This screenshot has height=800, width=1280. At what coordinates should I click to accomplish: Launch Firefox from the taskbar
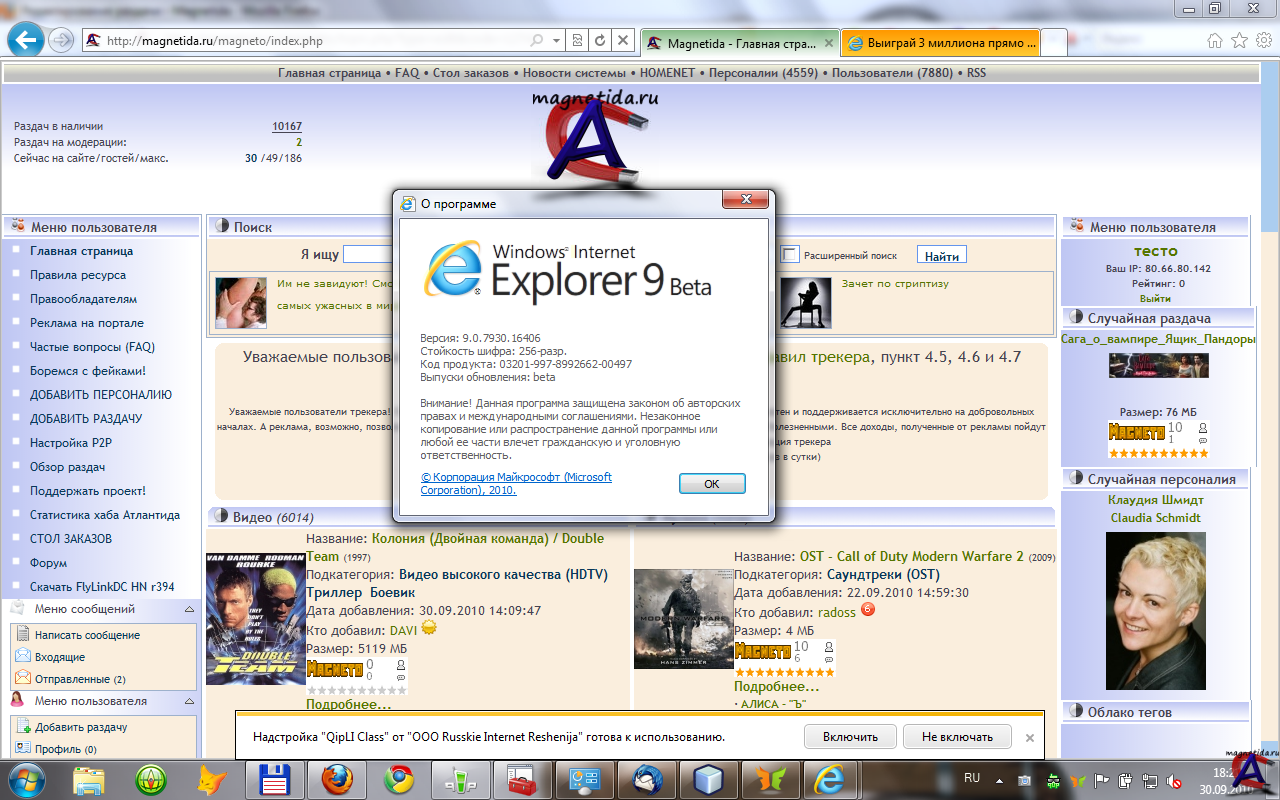point(337,778)
